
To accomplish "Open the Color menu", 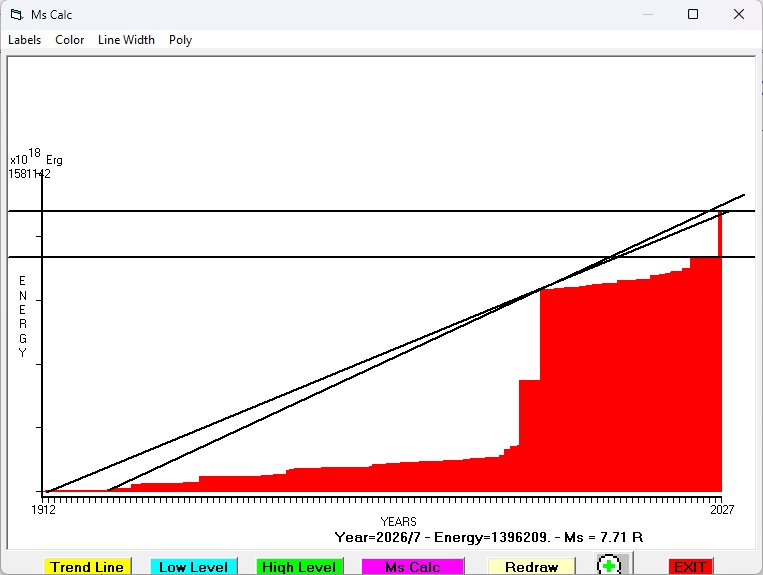I will point(70,40).
